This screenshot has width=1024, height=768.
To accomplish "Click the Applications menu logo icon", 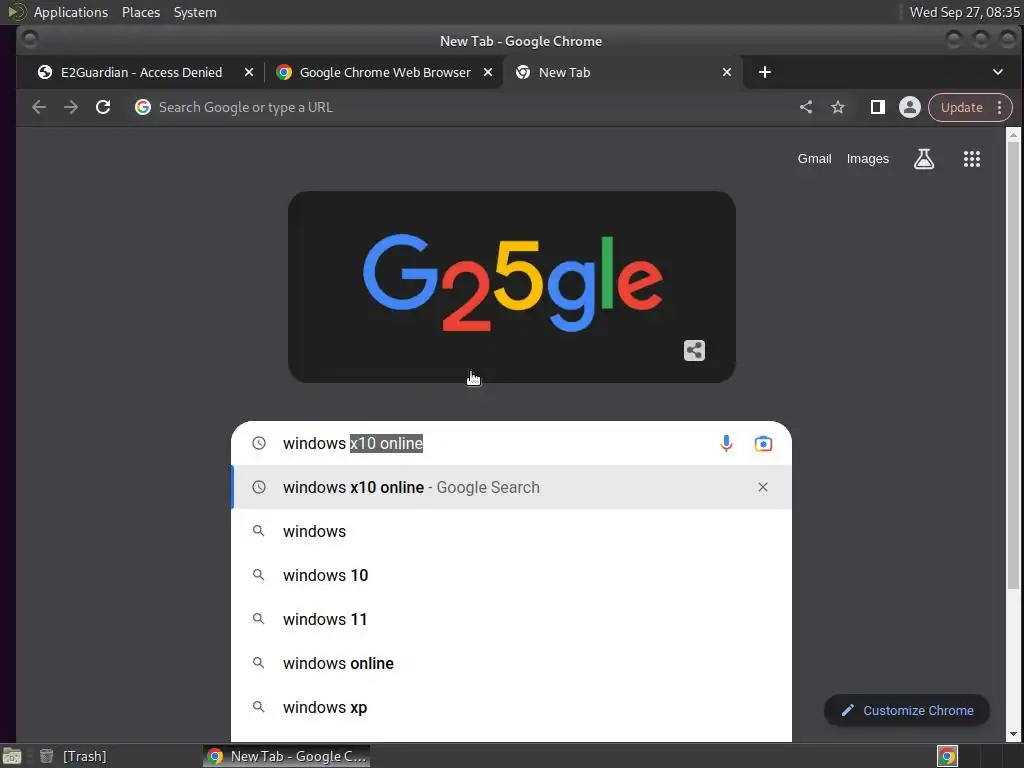I will [16, 12].
